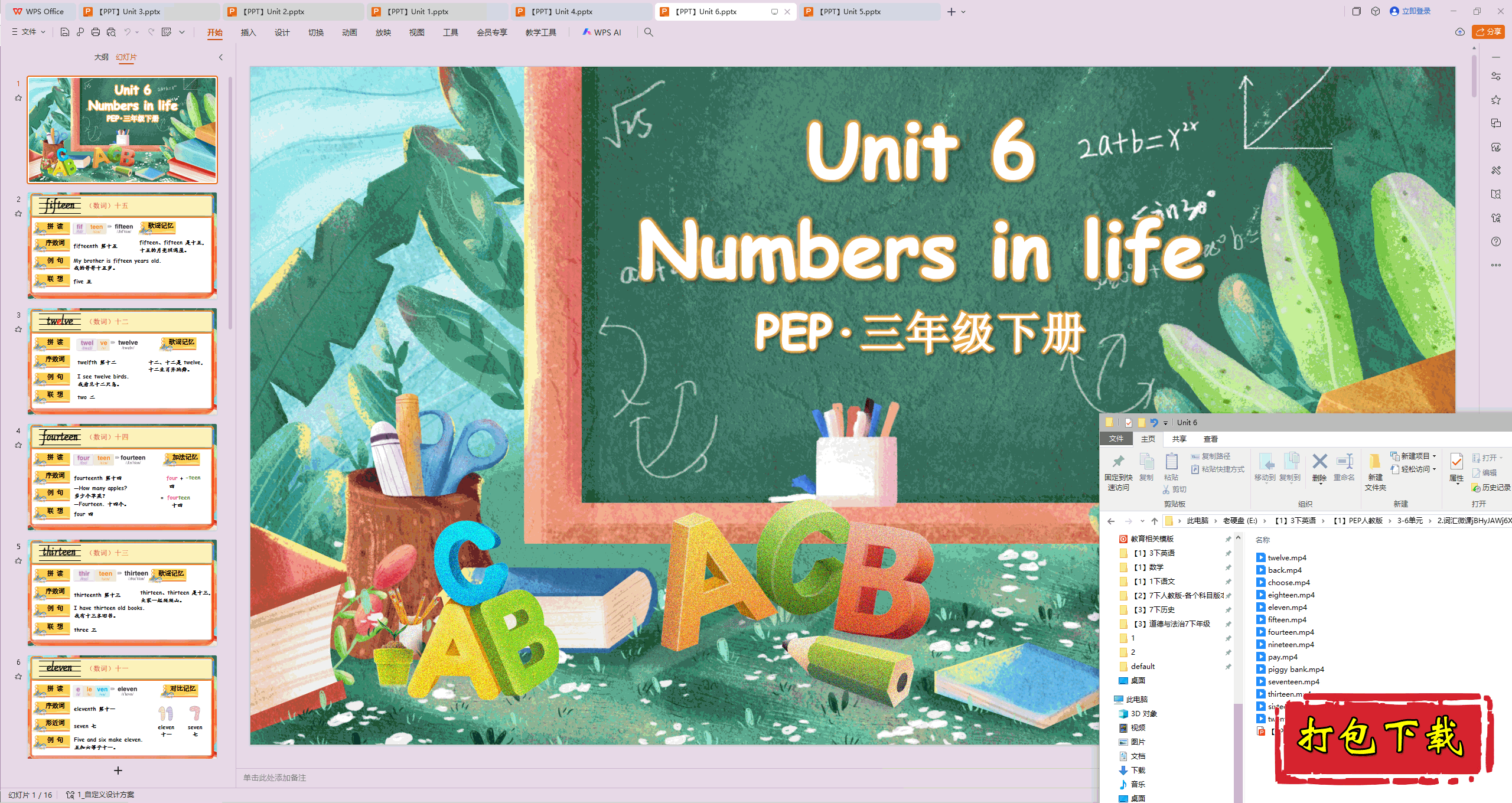The width and height of the screenshot is (1512, 803).
Task: Click the Redo arrow in the WPS toolbar
Action: (x=151, y=32)
